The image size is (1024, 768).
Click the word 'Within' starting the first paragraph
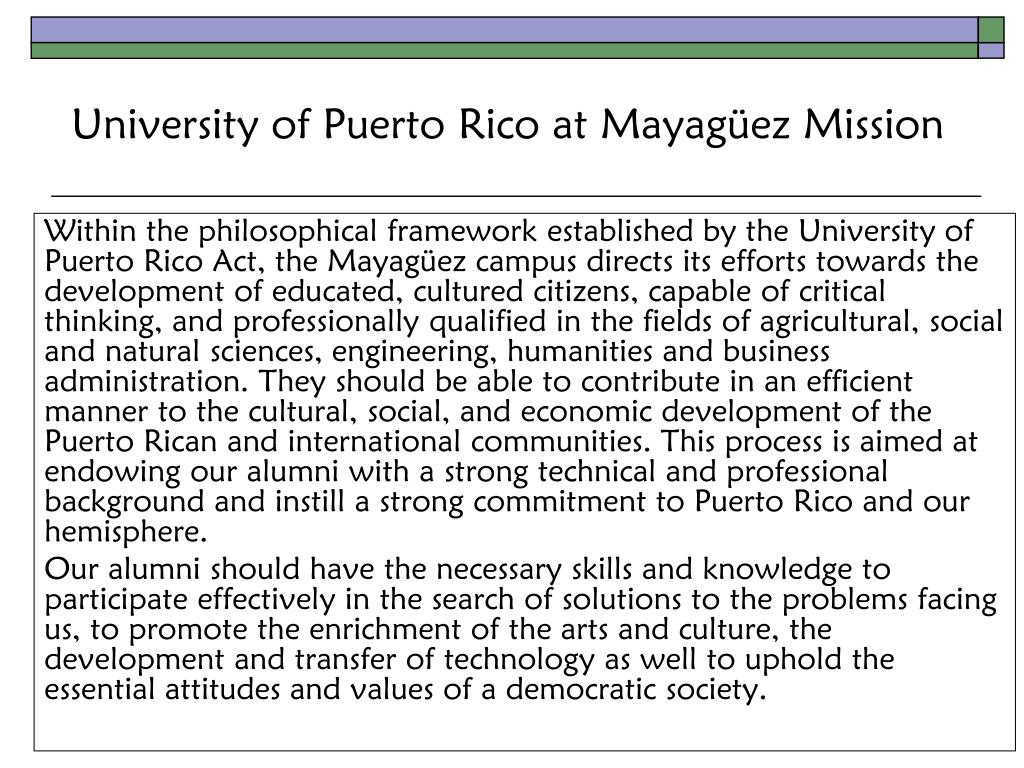pos(90,231)
